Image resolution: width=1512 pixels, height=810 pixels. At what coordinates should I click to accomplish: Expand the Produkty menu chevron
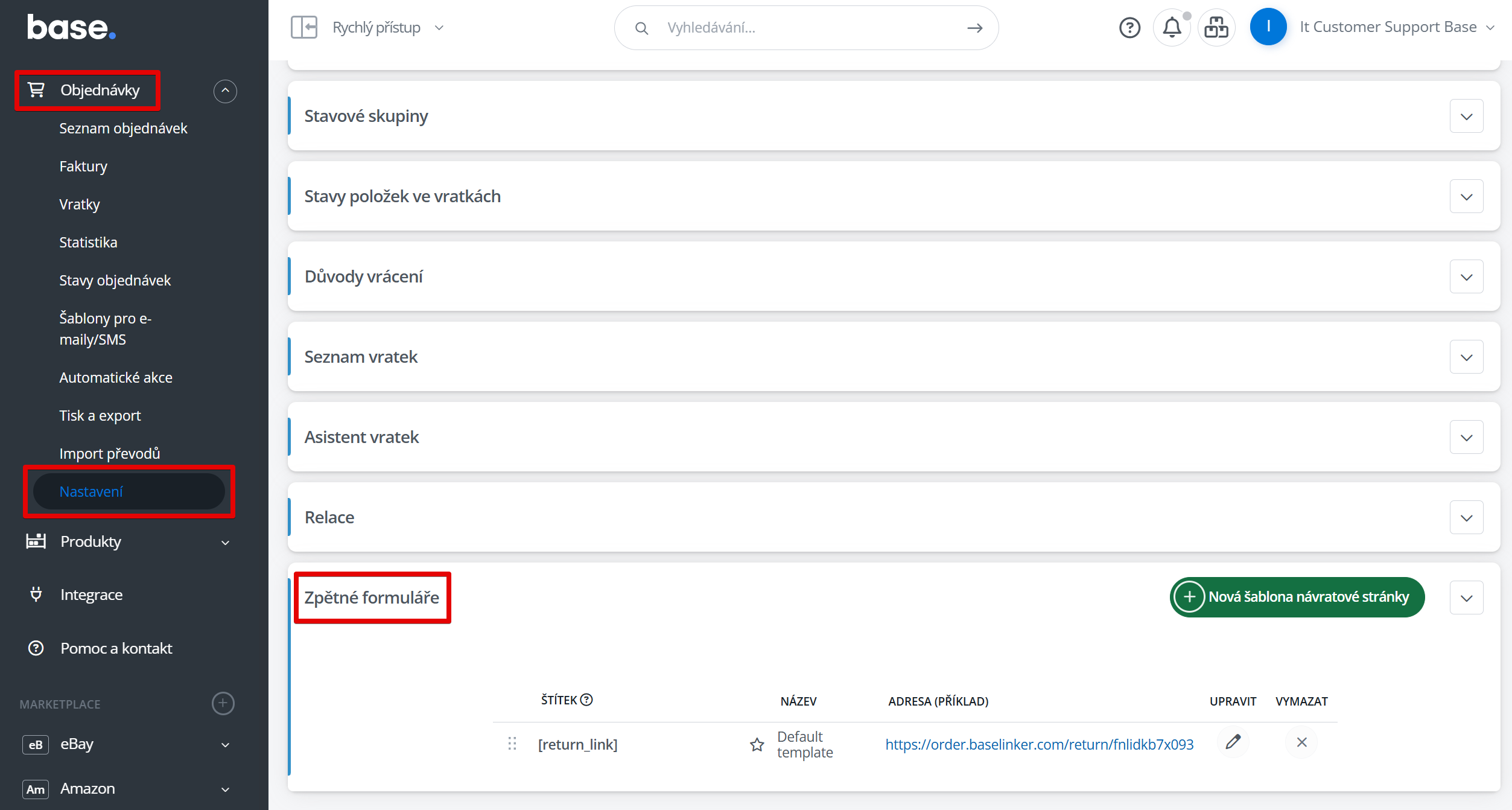point(226,543)
